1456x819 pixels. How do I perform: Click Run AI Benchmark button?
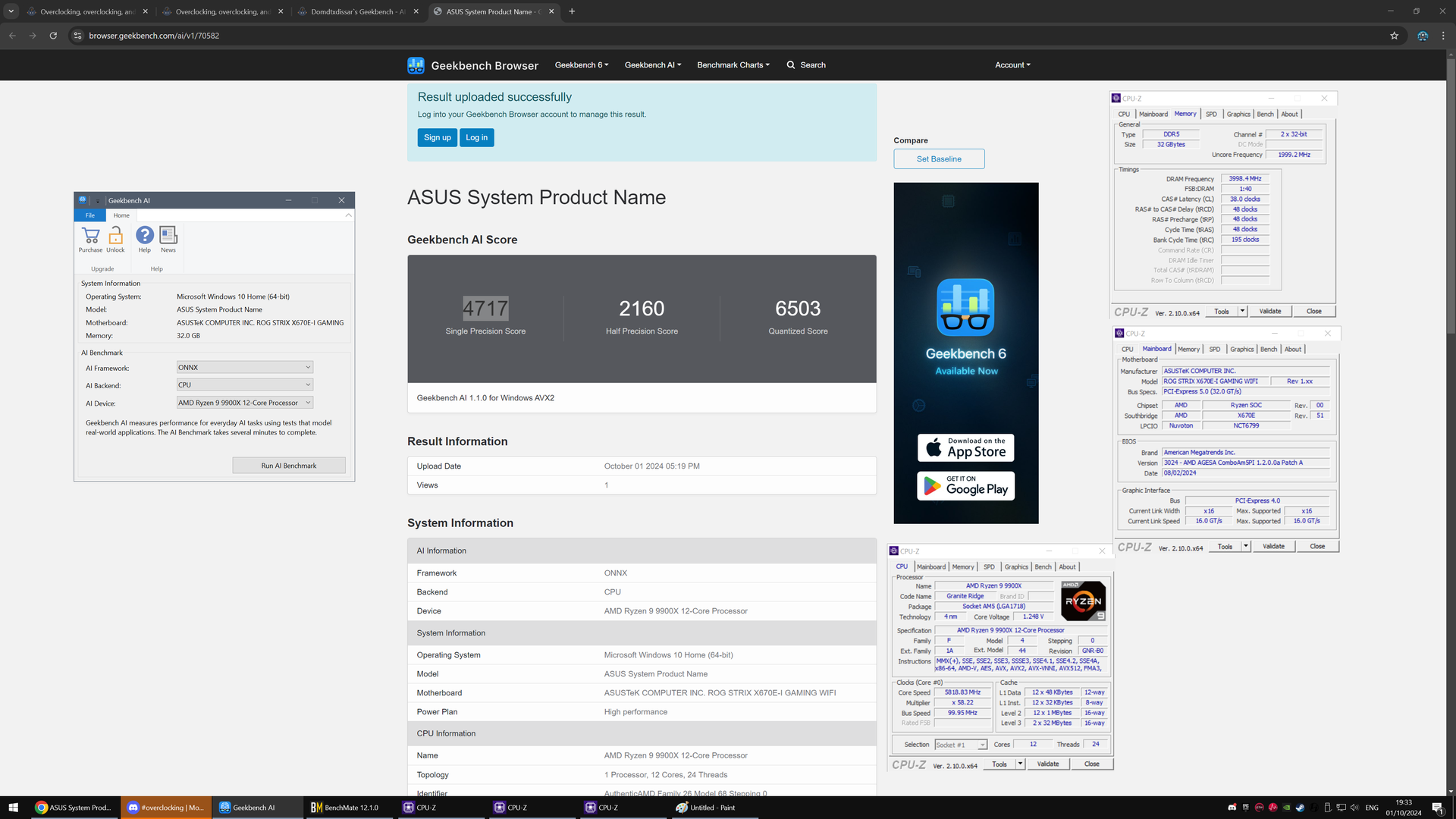[289, 466]
